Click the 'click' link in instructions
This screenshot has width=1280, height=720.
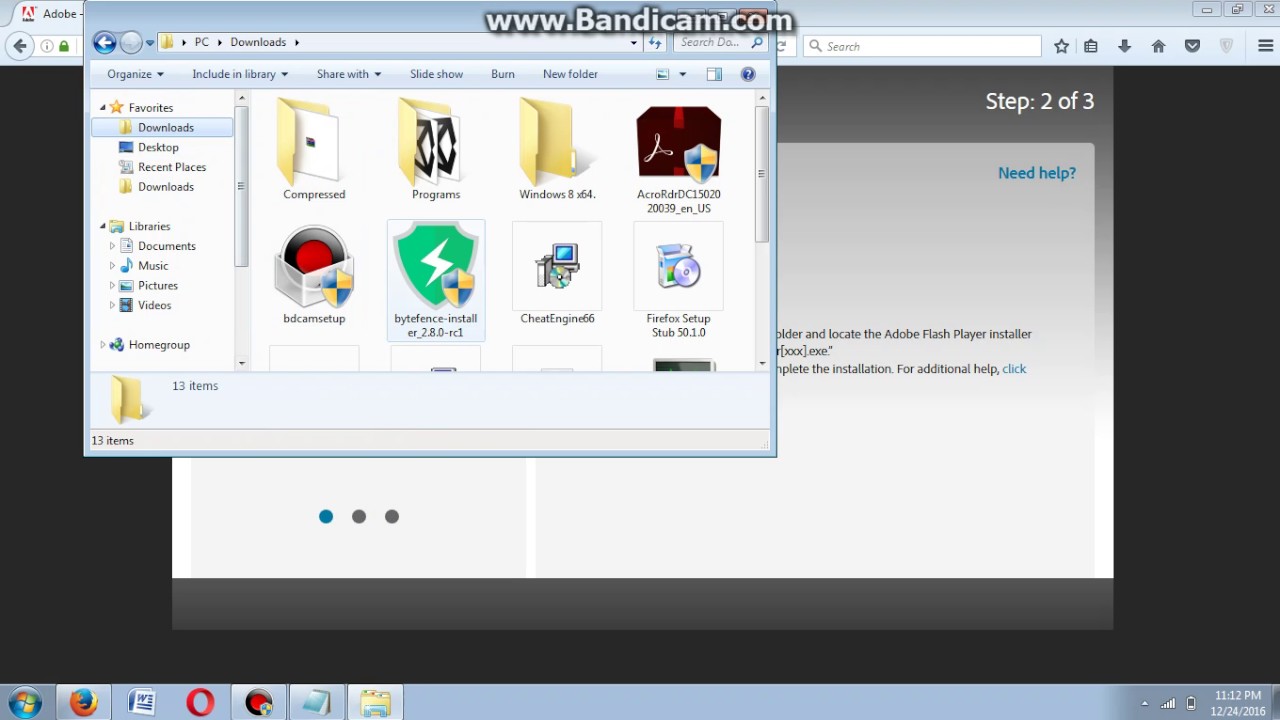click(x=1014, y=369)
